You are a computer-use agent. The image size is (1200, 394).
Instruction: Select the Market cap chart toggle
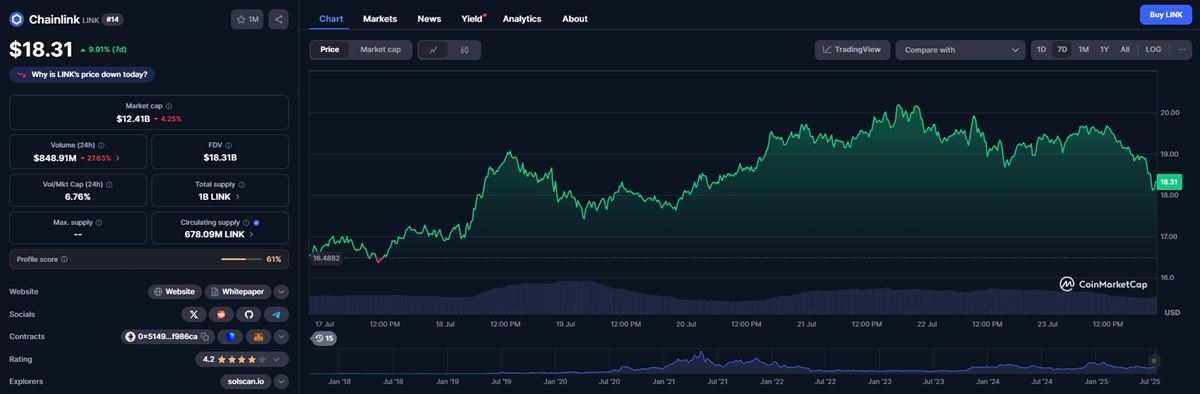point(380,49)
